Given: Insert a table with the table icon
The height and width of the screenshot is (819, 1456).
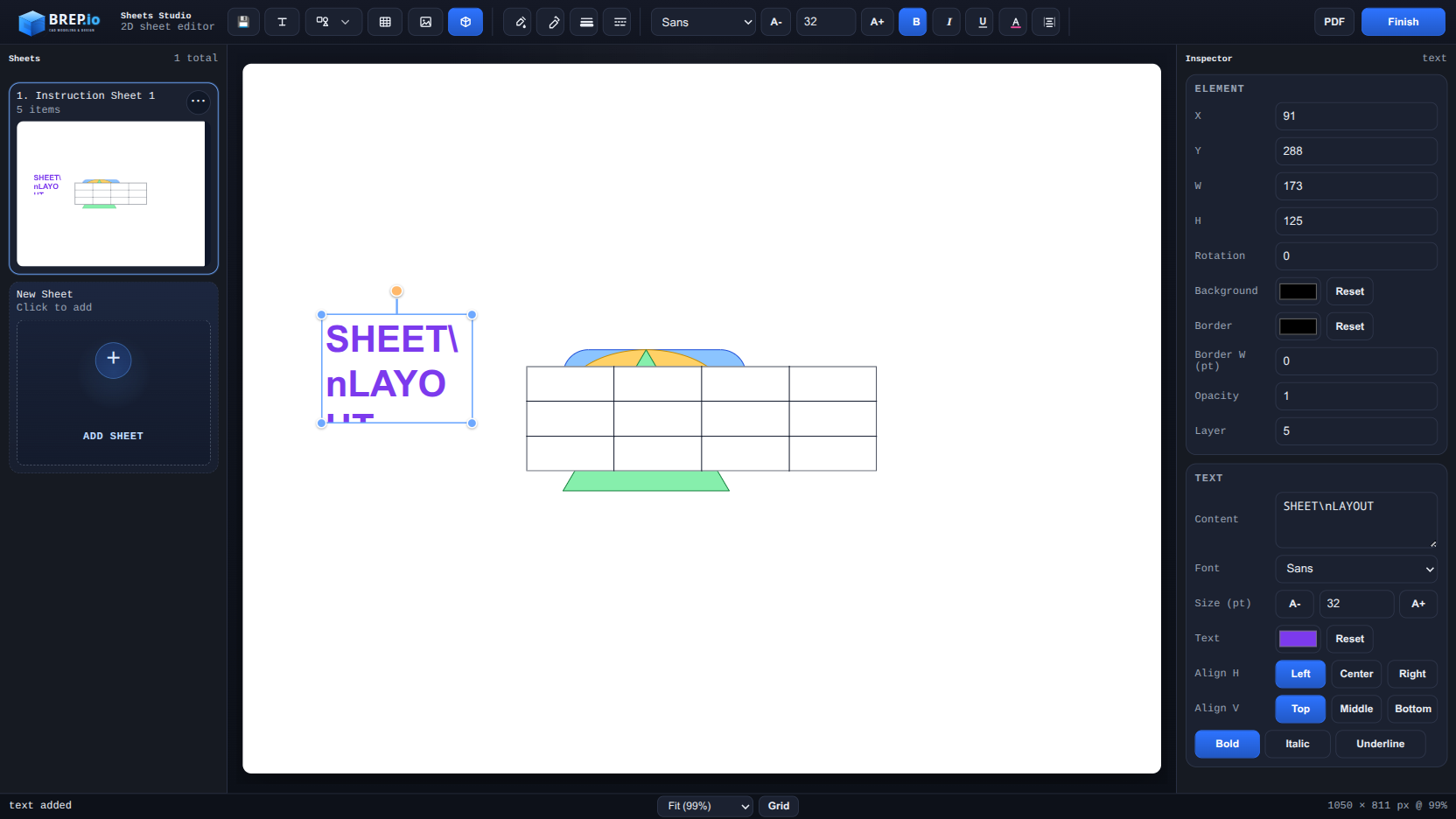Looking at the screenshot, I should [385, 22].
